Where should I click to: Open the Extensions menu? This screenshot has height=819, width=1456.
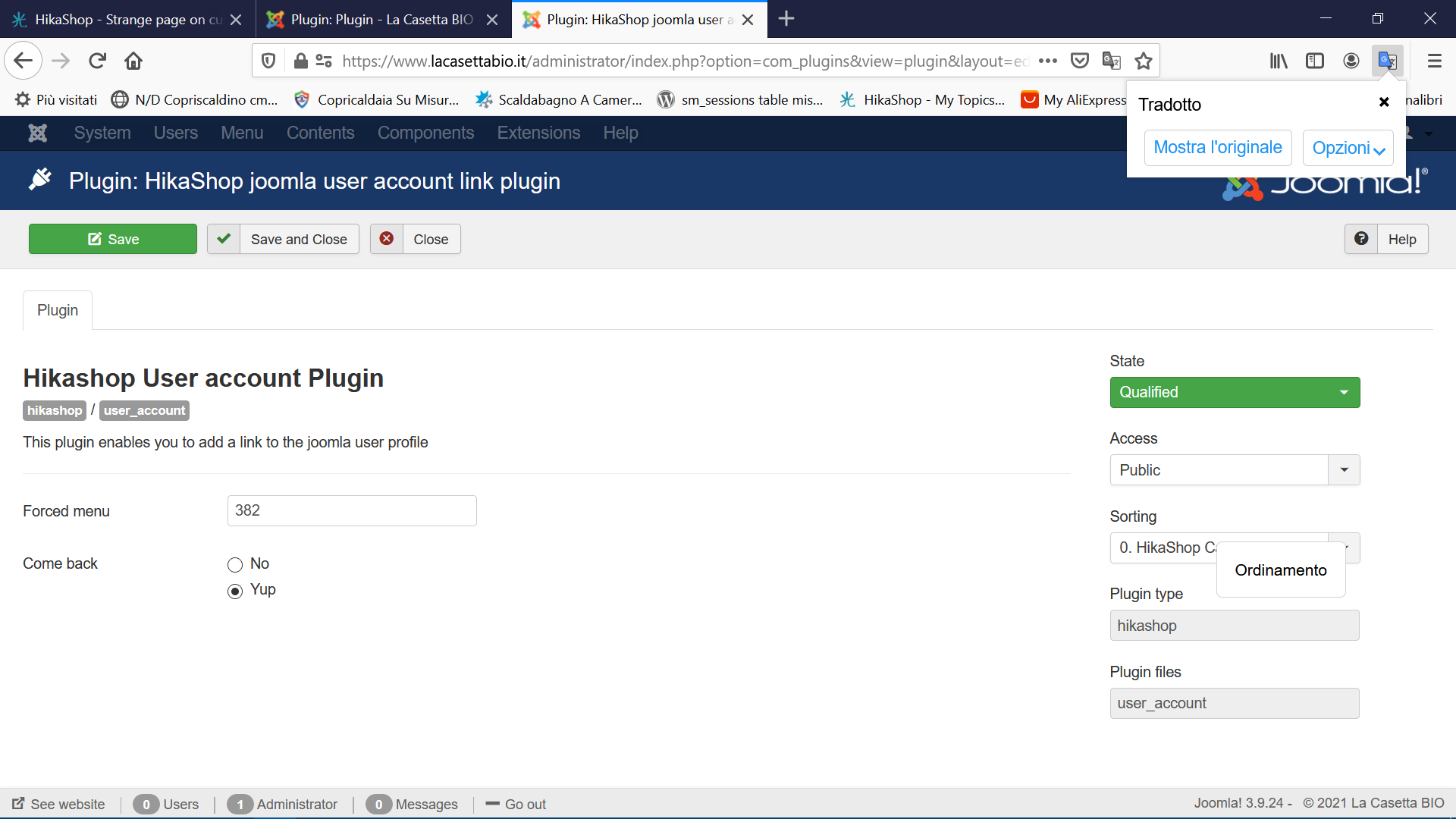click(538, 133)
